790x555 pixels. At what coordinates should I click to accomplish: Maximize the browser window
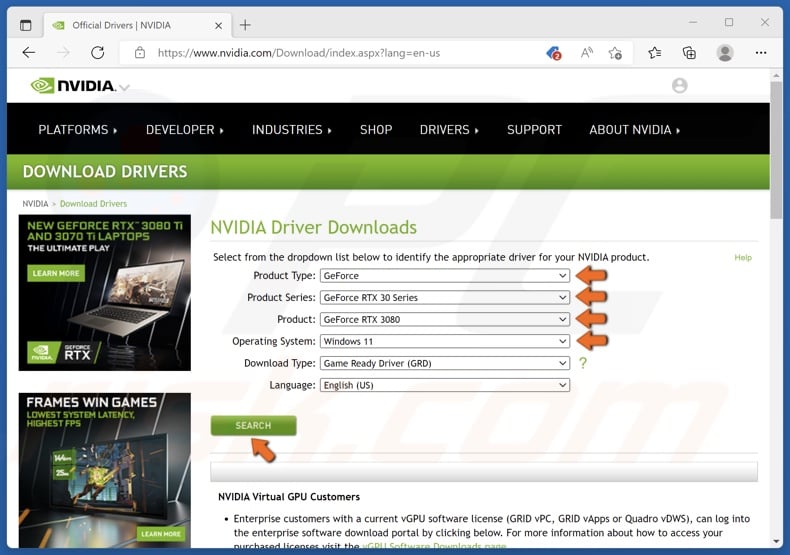coord(729,22)
